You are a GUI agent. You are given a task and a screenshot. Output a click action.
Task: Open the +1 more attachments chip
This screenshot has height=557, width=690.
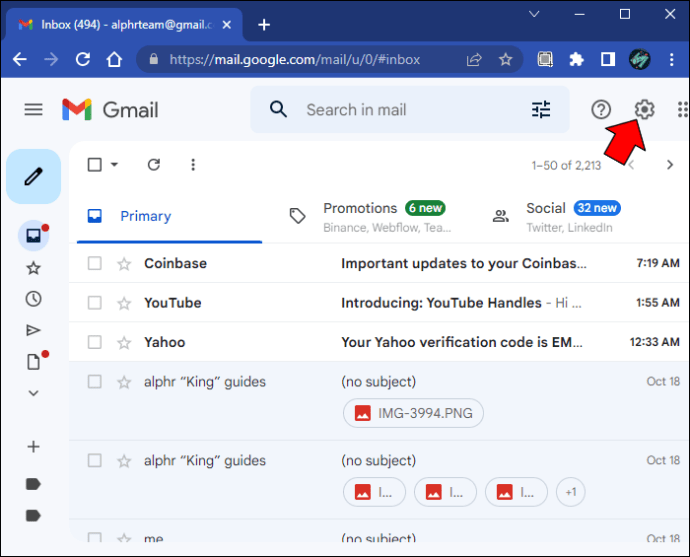coord(571,492)
